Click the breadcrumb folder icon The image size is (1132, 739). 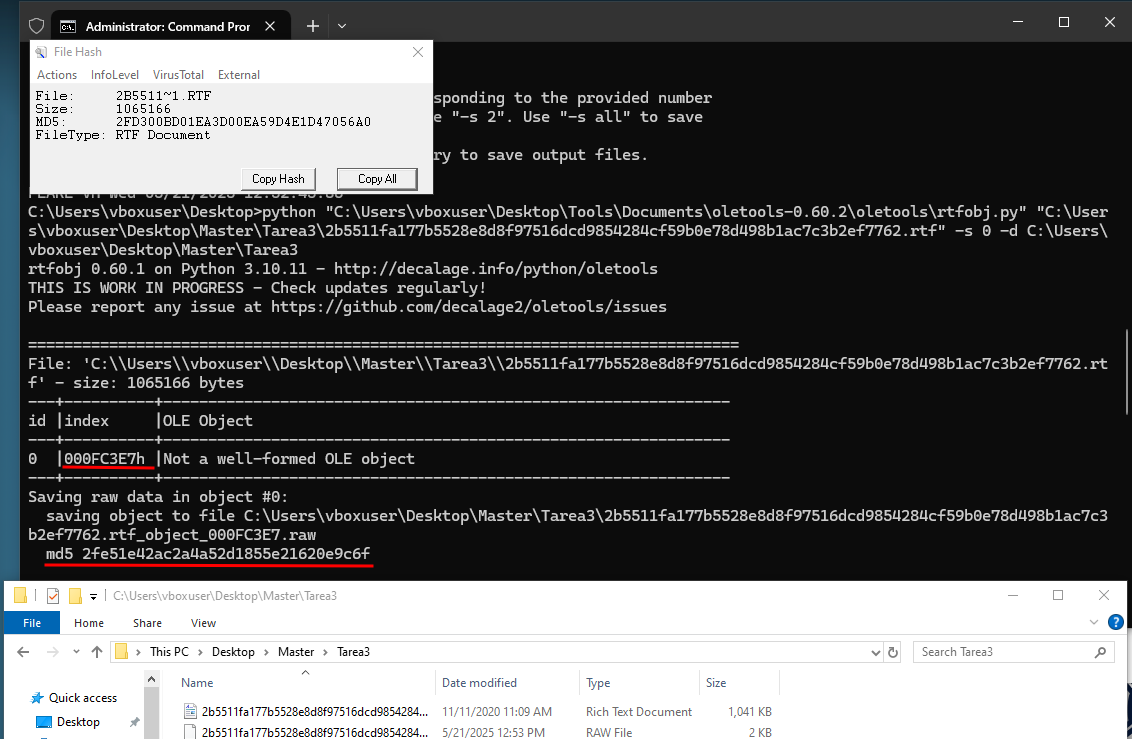point(121,652)
